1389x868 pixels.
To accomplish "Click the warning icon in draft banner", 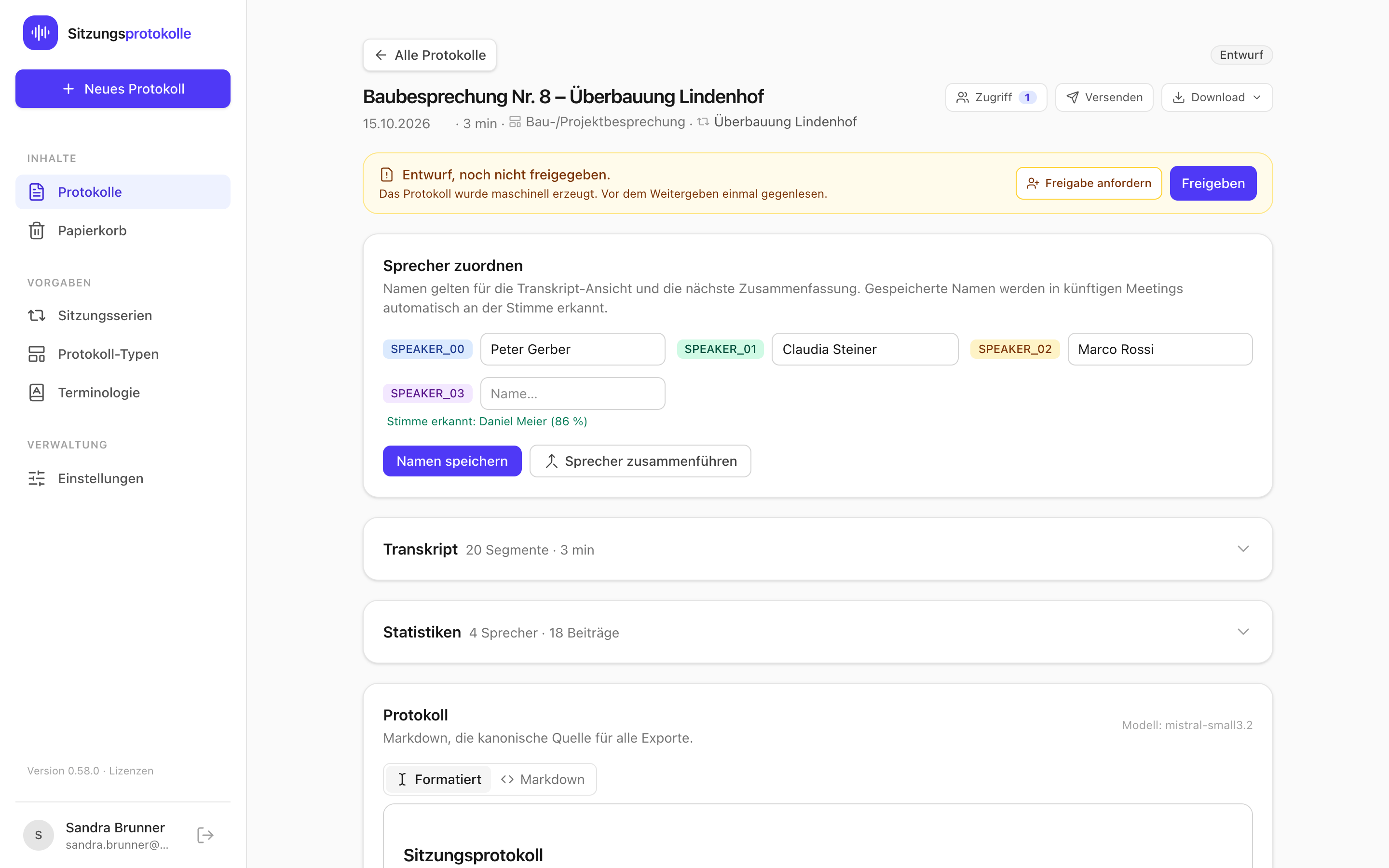I will click(x=387, y=175).
